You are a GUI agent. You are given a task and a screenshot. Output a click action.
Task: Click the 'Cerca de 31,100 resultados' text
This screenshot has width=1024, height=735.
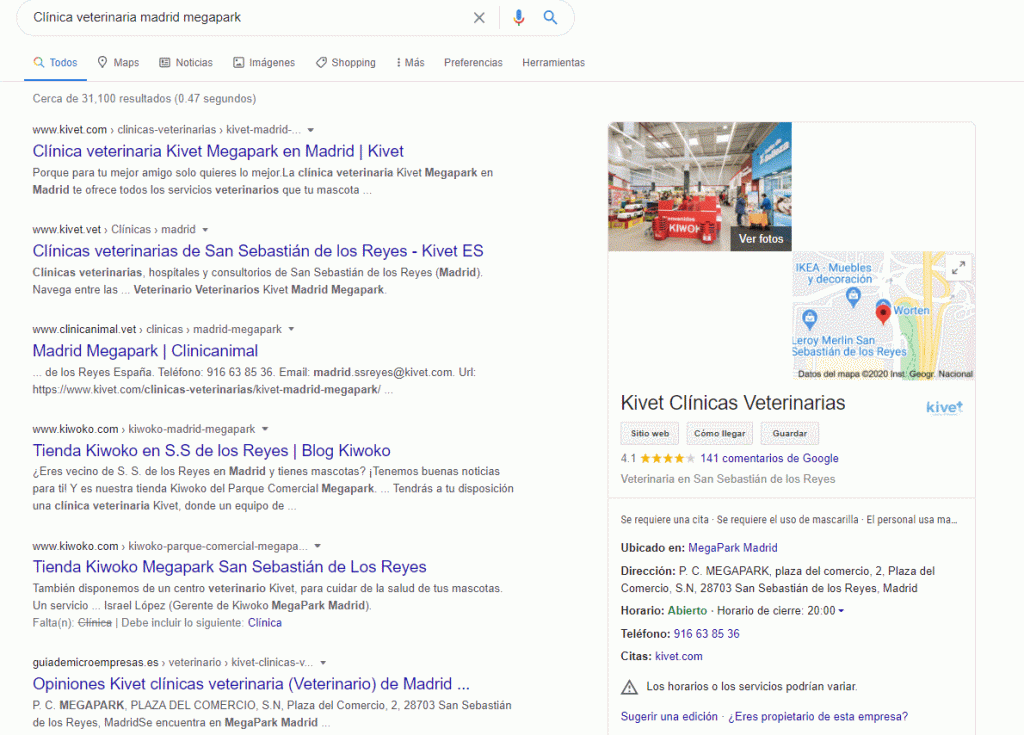pos(144,99)
